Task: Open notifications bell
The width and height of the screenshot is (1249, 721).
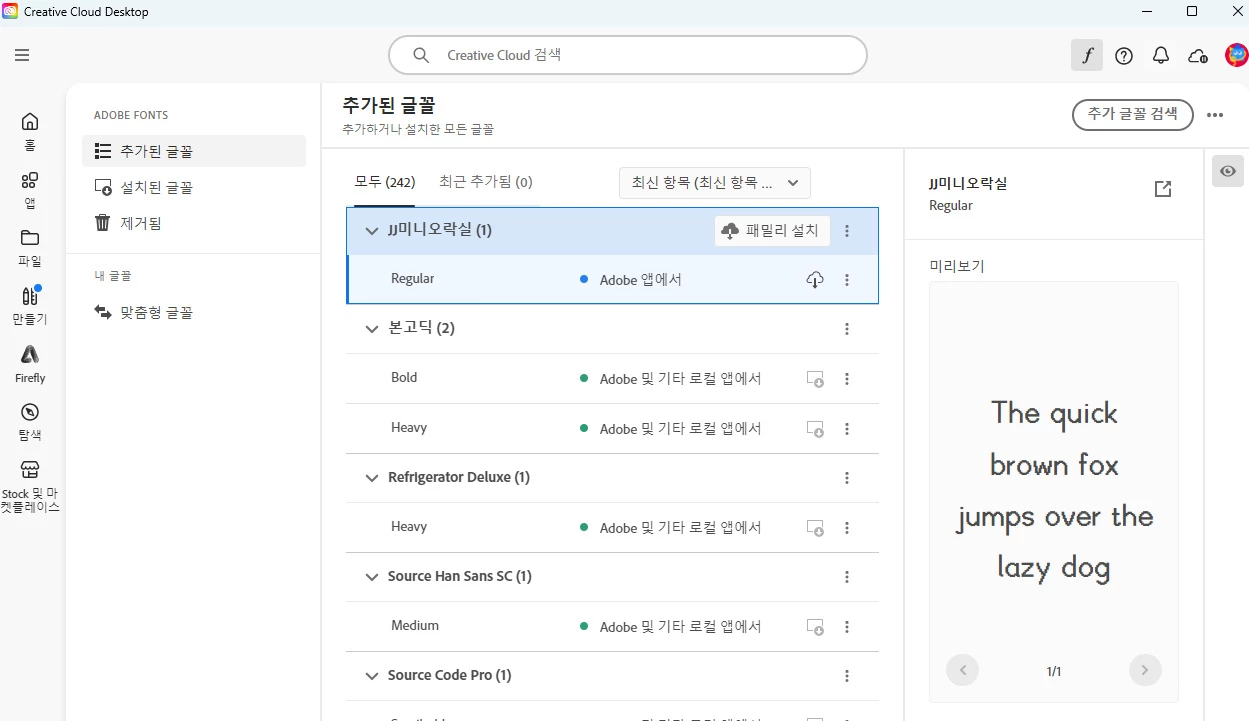Action: tap(1161, 56)
